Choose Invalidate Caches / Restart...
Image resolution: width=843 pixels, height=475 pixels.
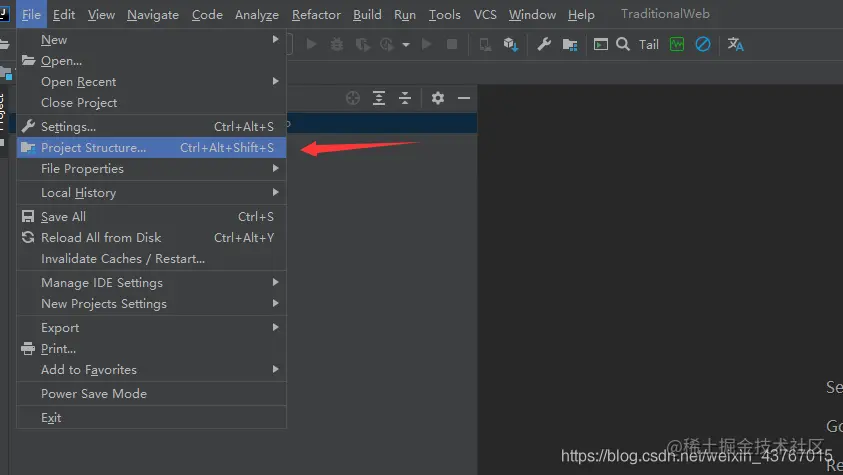point(152,258)
